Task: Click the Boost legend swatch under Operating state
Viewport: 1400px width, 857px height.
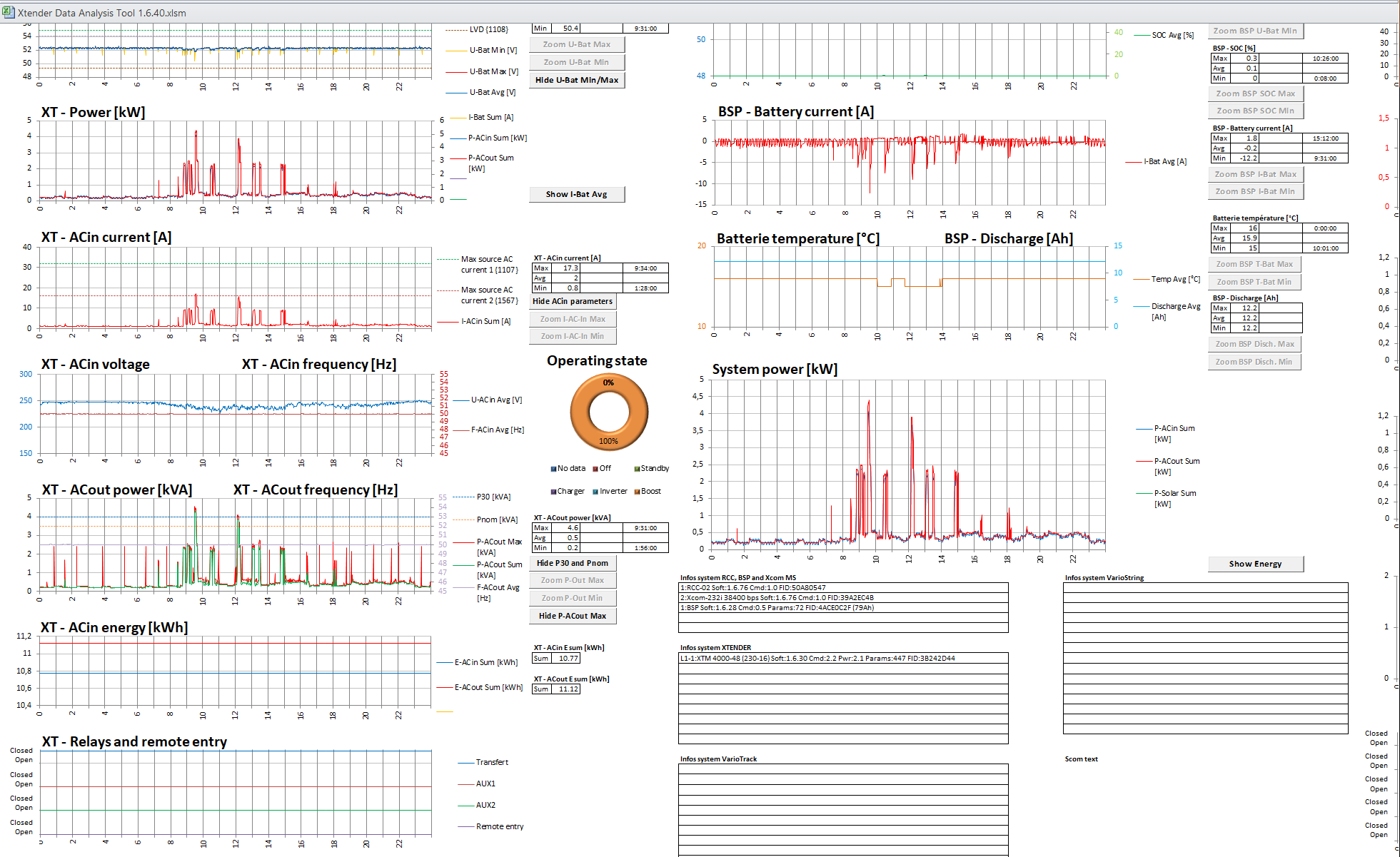Action: tap(637, 492)
